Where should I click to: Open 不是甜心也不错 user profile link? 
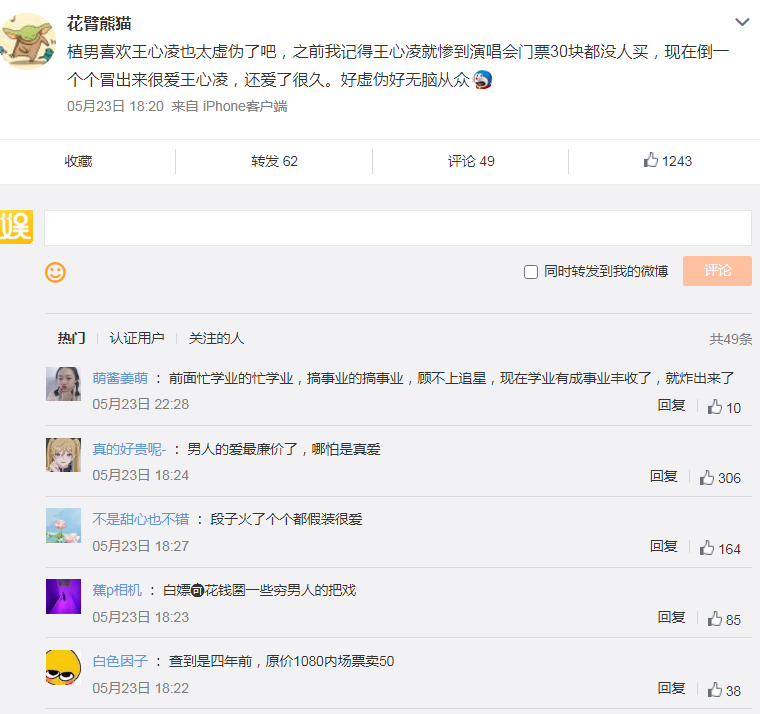tap(141, 519)
